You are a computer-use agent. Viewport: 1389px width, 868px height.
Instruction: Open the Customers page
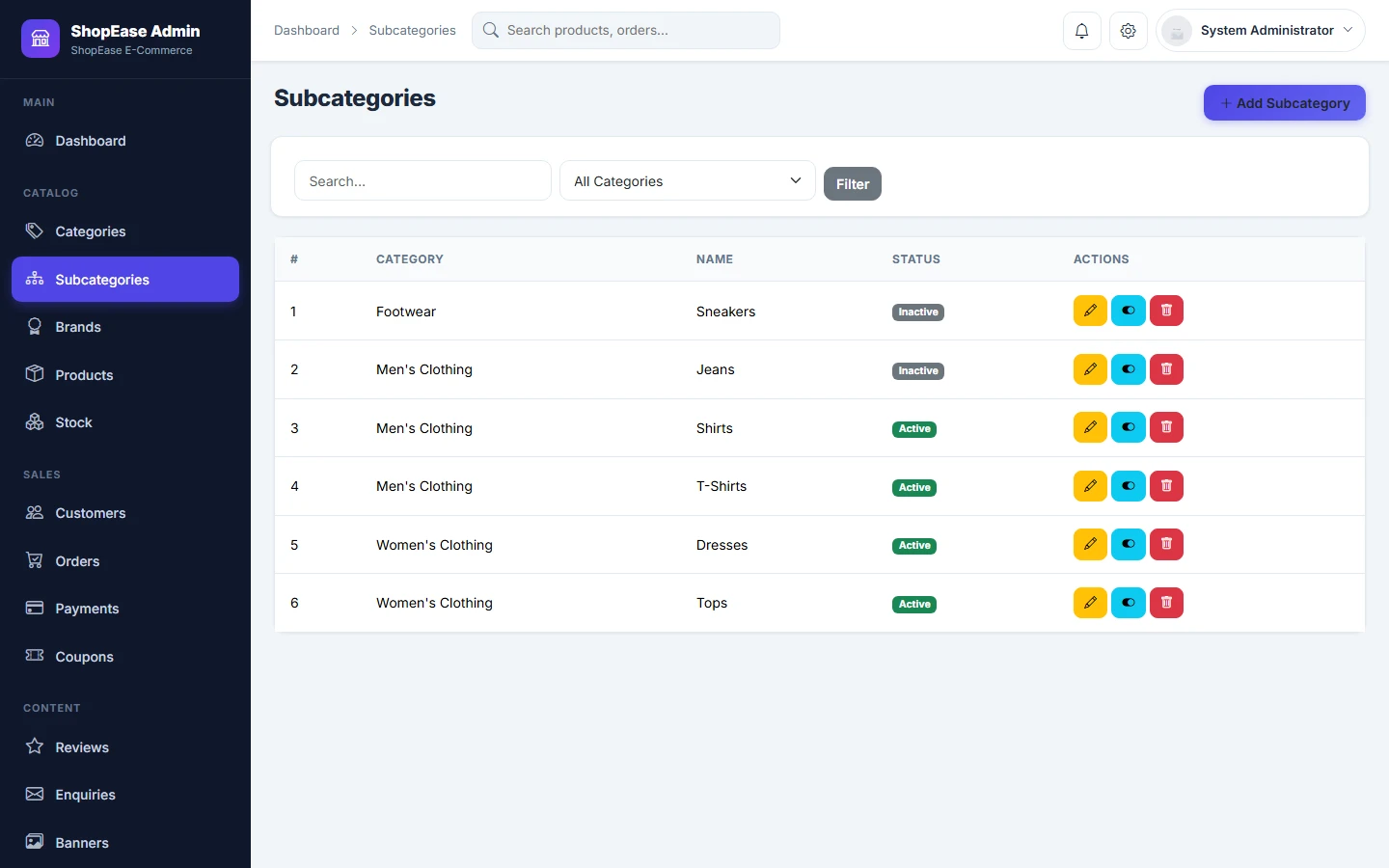point(125,513)
